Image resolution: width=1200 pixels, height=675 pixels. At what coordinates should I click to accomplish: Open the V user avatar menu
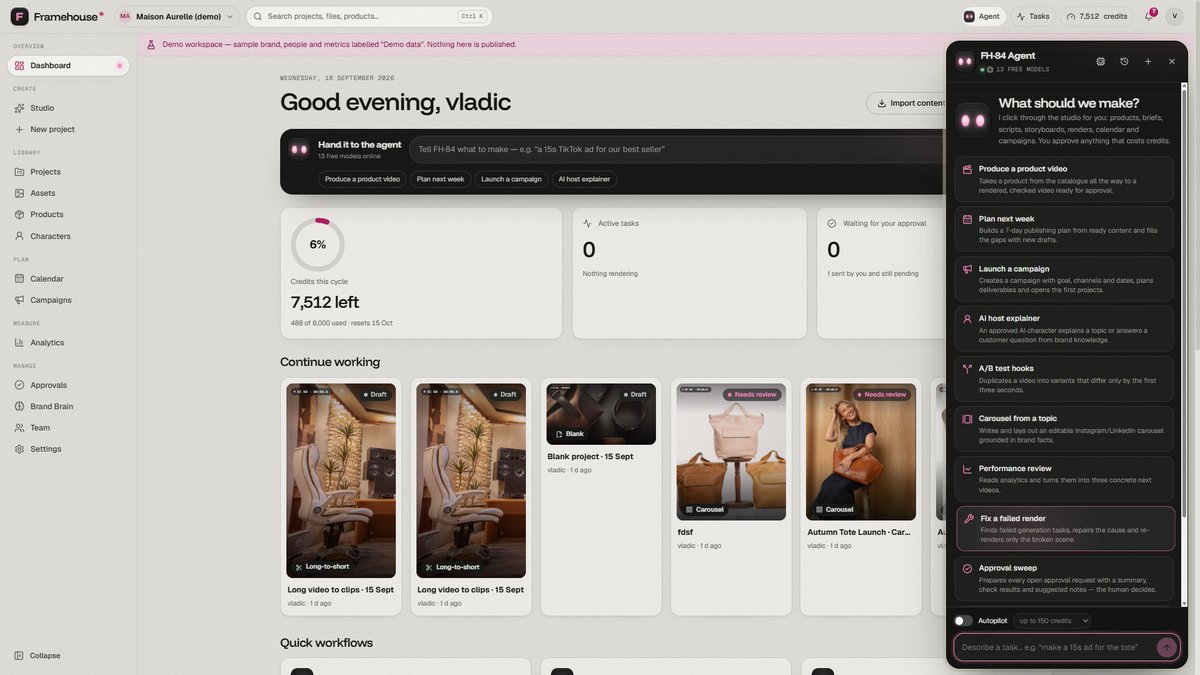(1174, 16)
